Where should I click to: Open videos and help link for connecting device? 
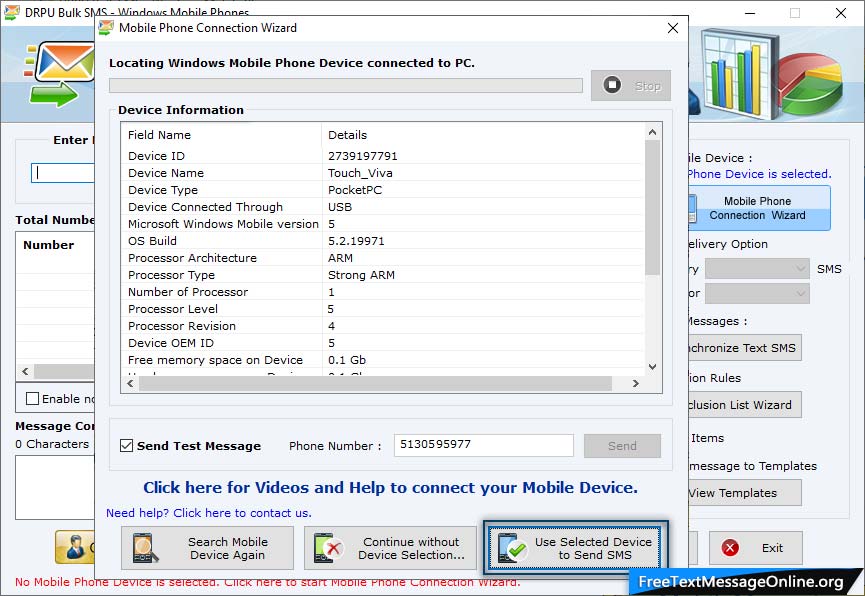pos(390,488)
